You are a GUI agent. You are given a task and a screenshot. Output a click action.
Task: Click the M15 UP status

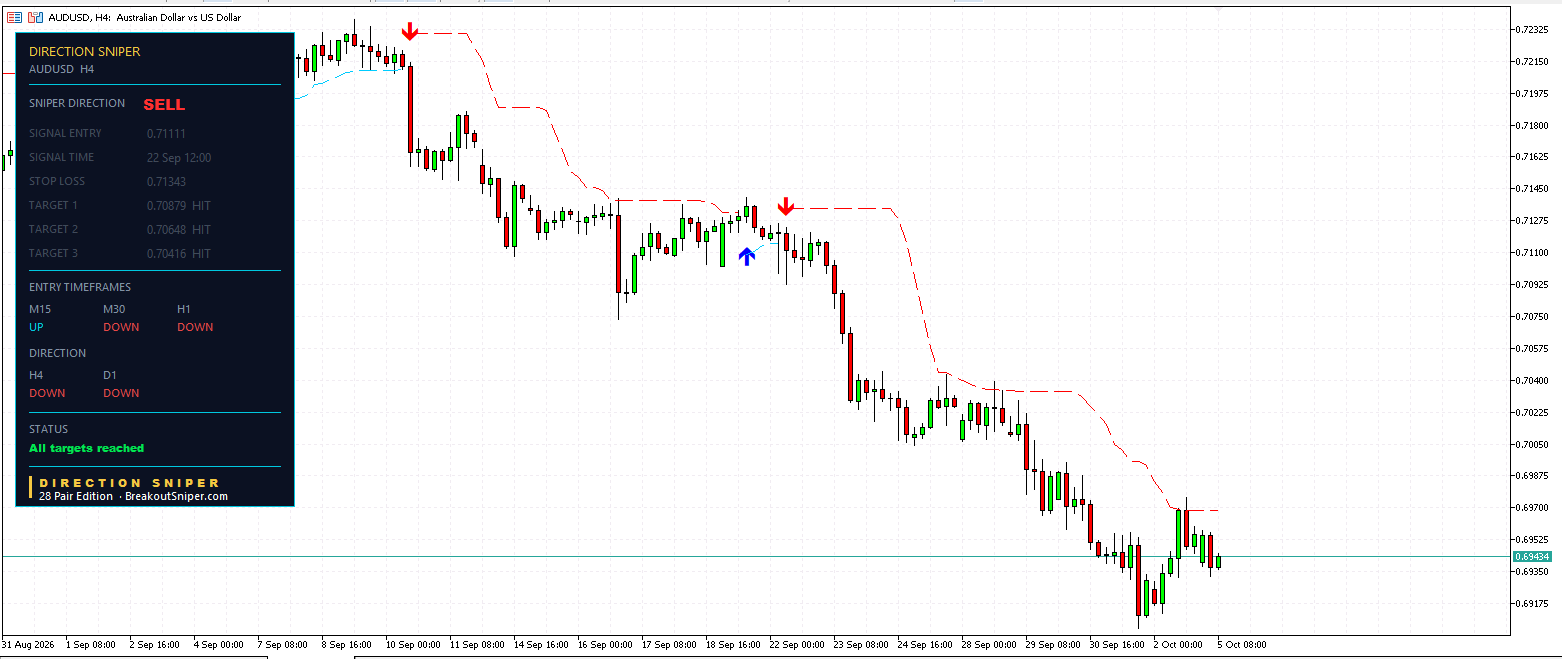37,327
